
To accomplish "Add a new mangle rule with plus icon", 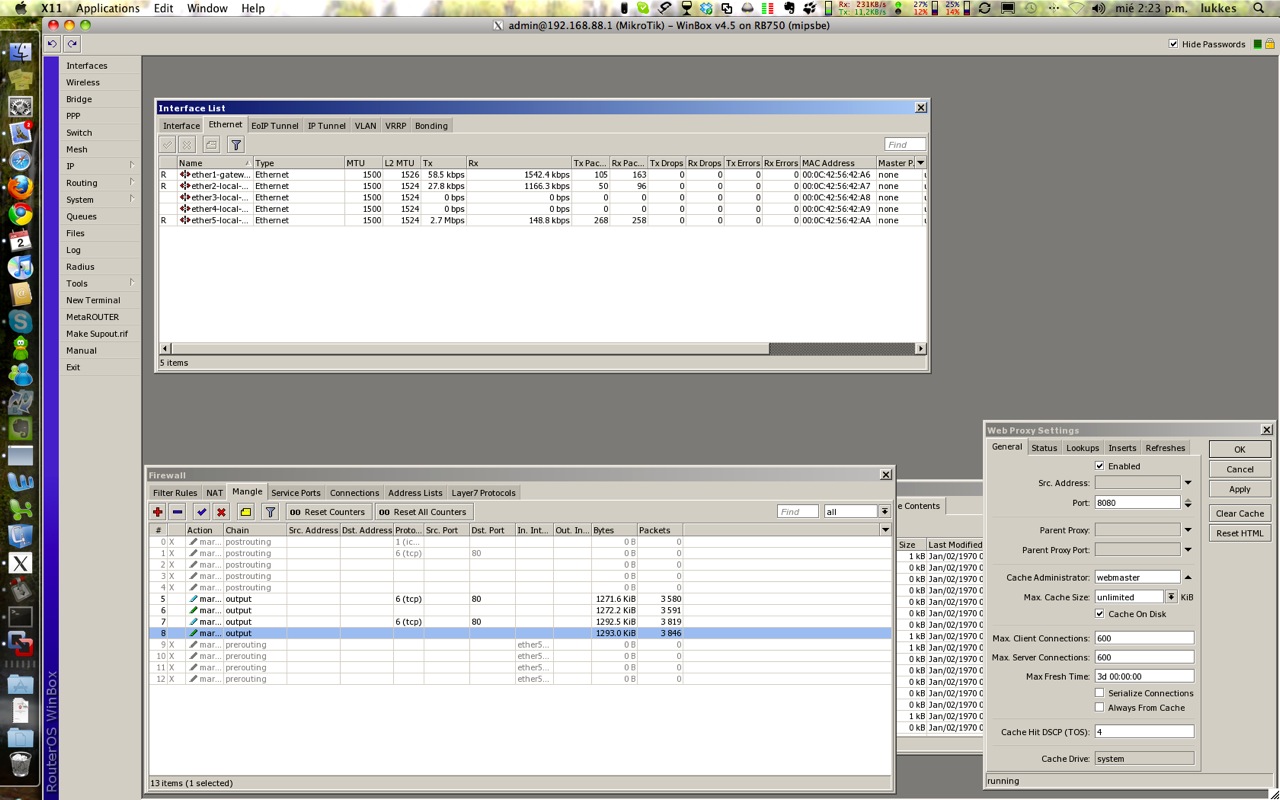I will click(158, 511).
